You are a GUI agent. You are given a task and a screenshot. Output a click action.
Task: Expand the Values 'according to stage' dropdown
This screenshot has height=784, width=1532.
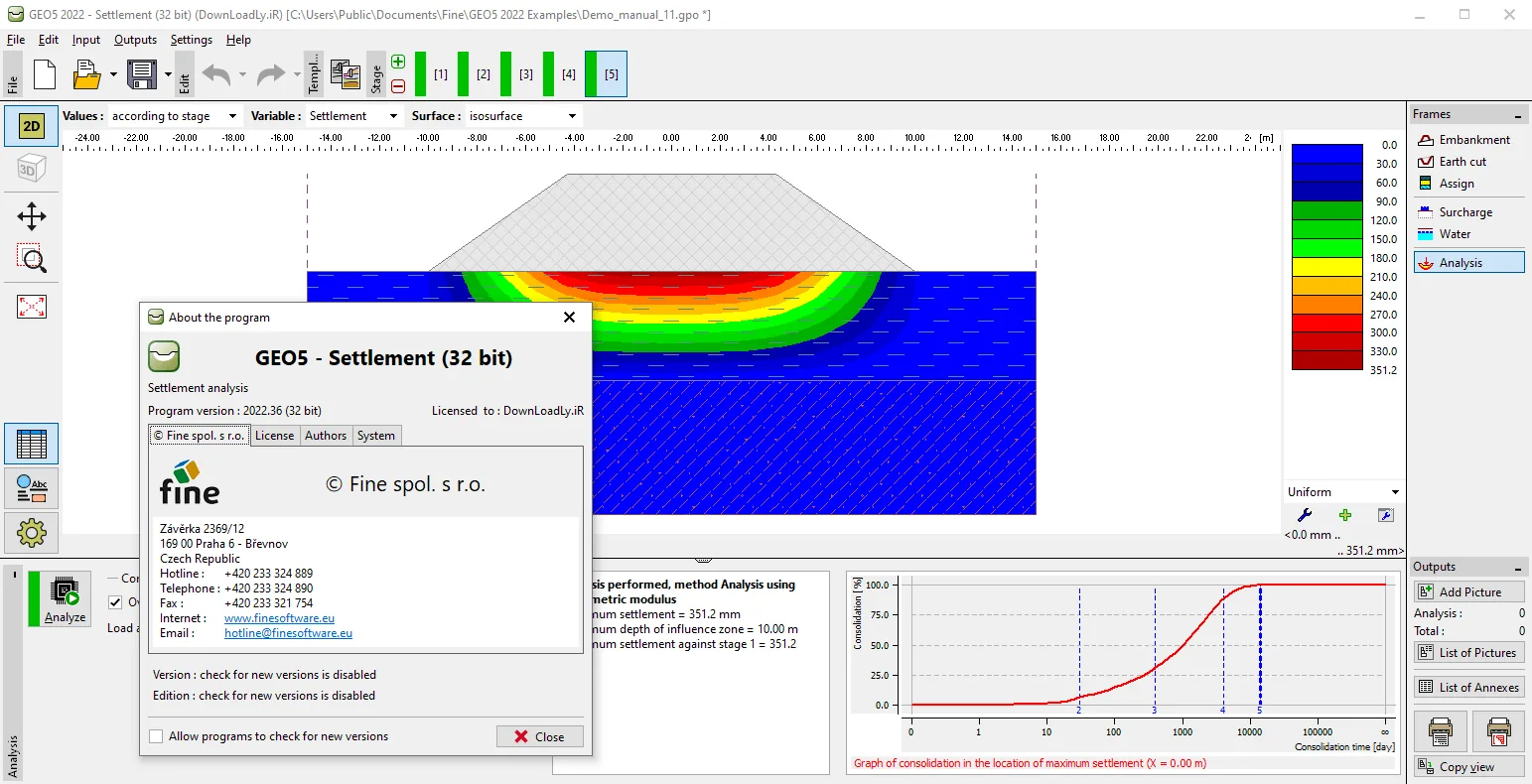point(232,116)
